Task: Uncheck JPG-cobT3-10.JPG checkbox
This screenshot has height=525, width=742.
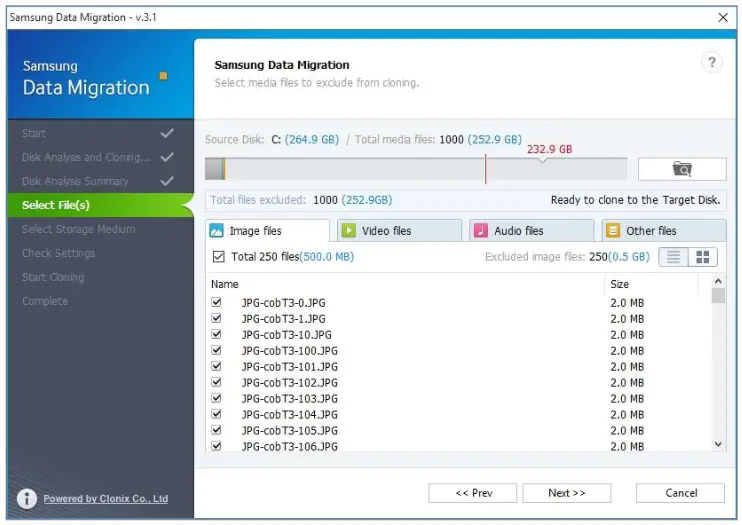Action: pyautogui.click(x=216, y=334)
